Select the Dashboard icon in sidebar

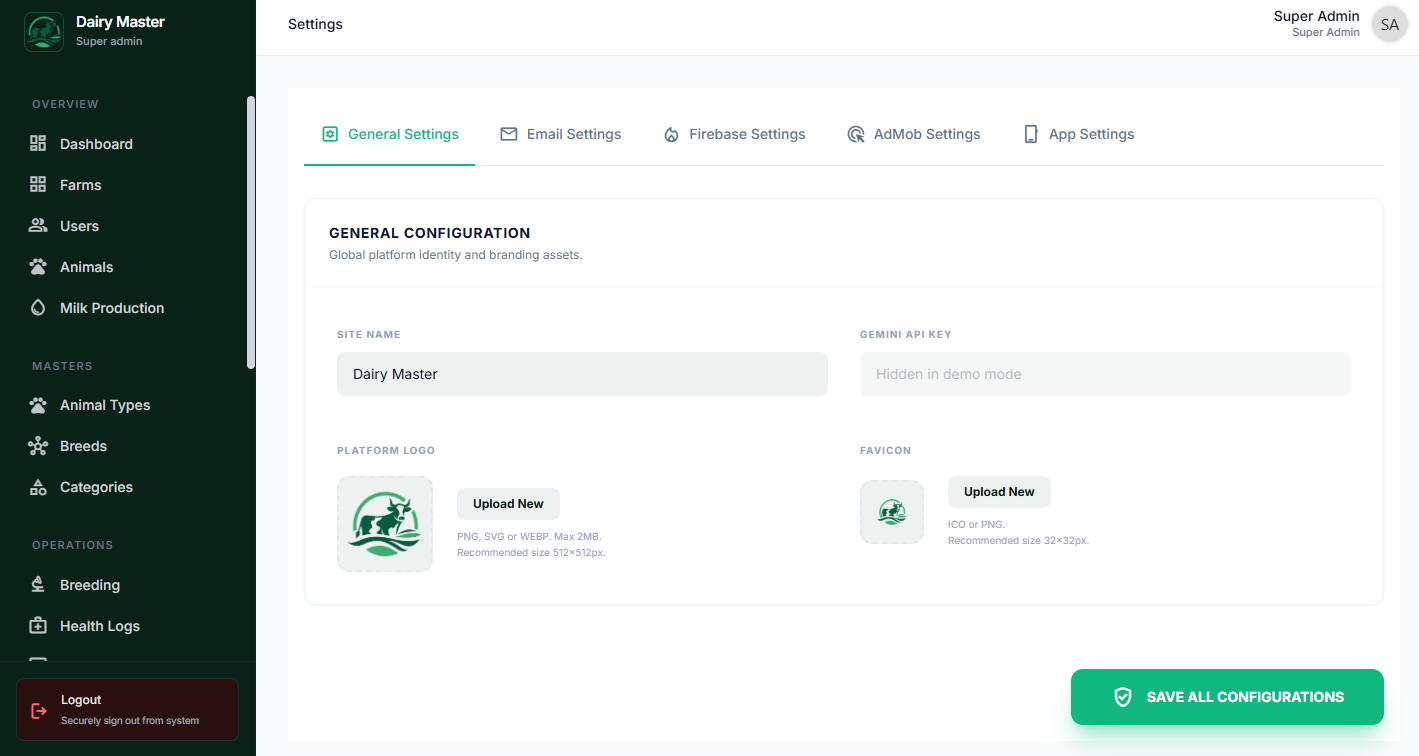38,143
